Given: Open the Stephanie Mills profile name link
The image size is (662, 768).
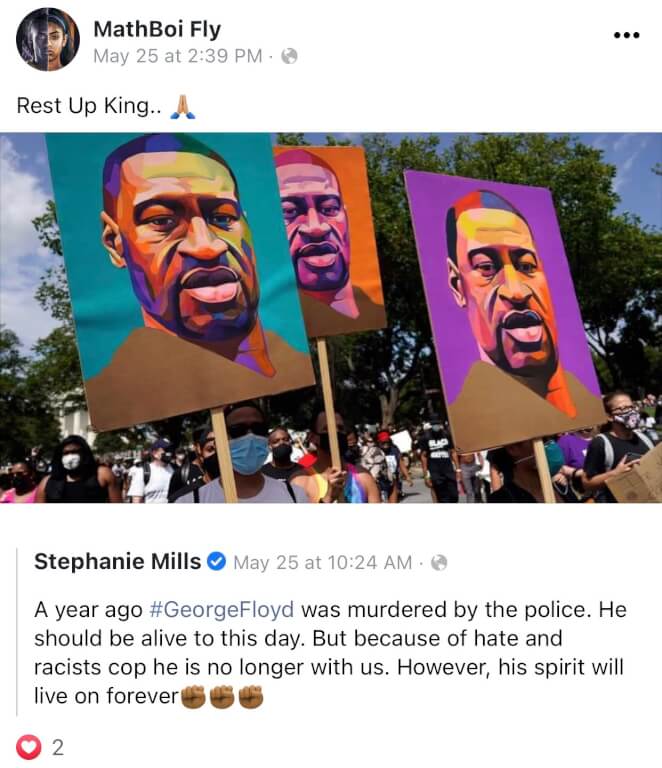Looking at the screenshot, I should point(118,561).
